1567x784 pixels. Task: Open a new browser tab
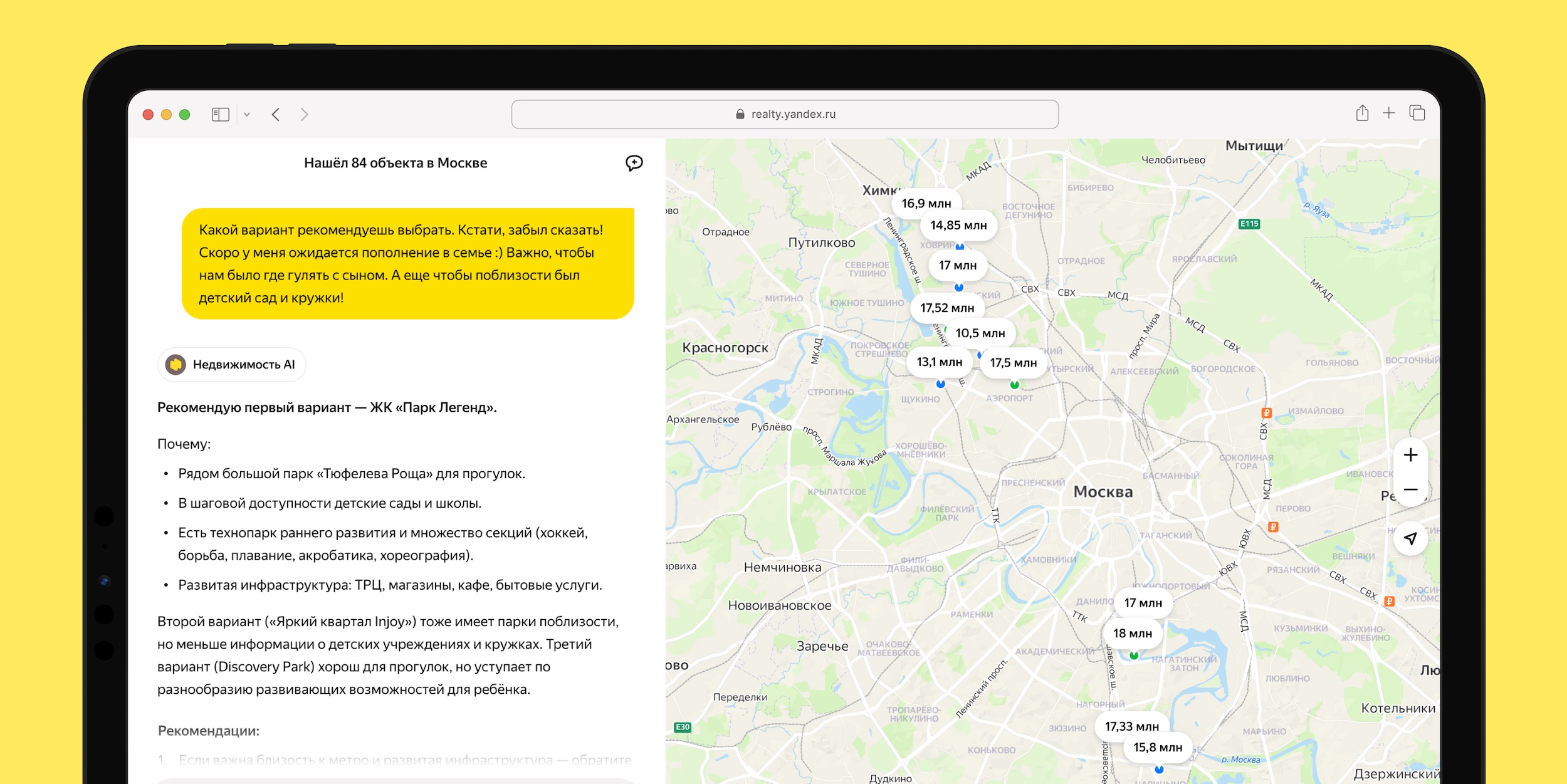pyautogui.click(x=1389, y=113)
